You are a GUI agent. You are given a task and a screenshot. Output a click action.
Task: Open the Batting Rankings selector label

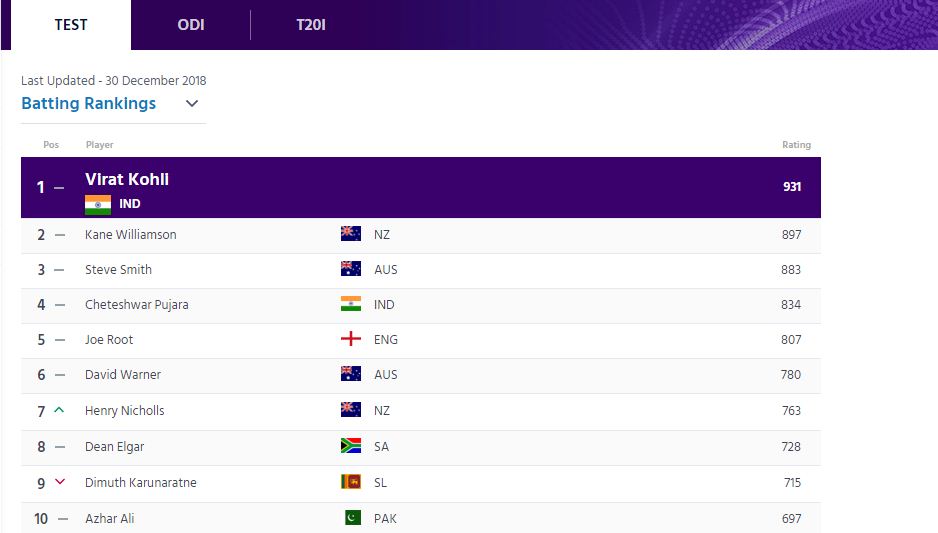pyautogui.click(x=89, y=103)
